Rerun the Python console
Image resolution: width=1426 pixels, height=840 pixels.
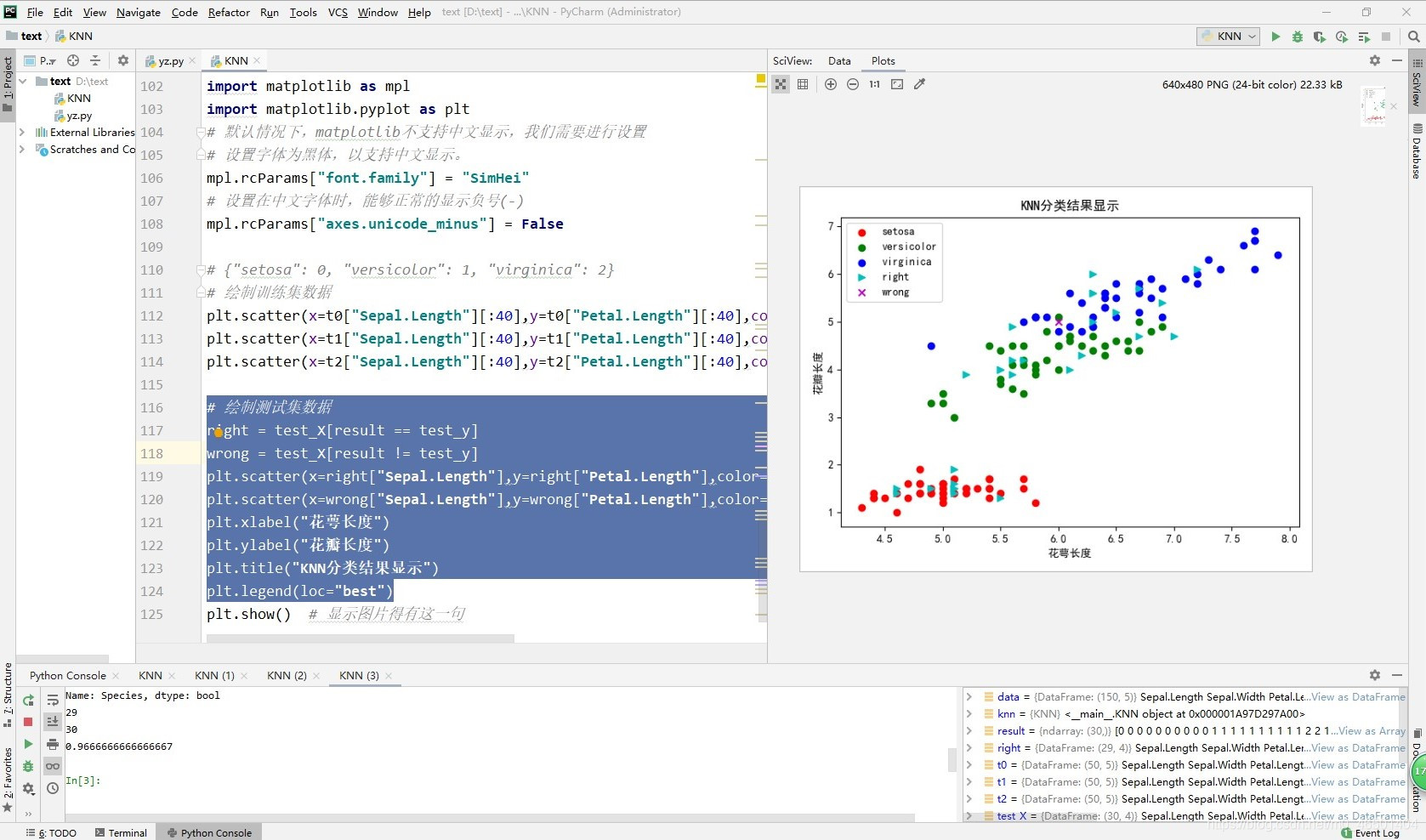(28, 701)
